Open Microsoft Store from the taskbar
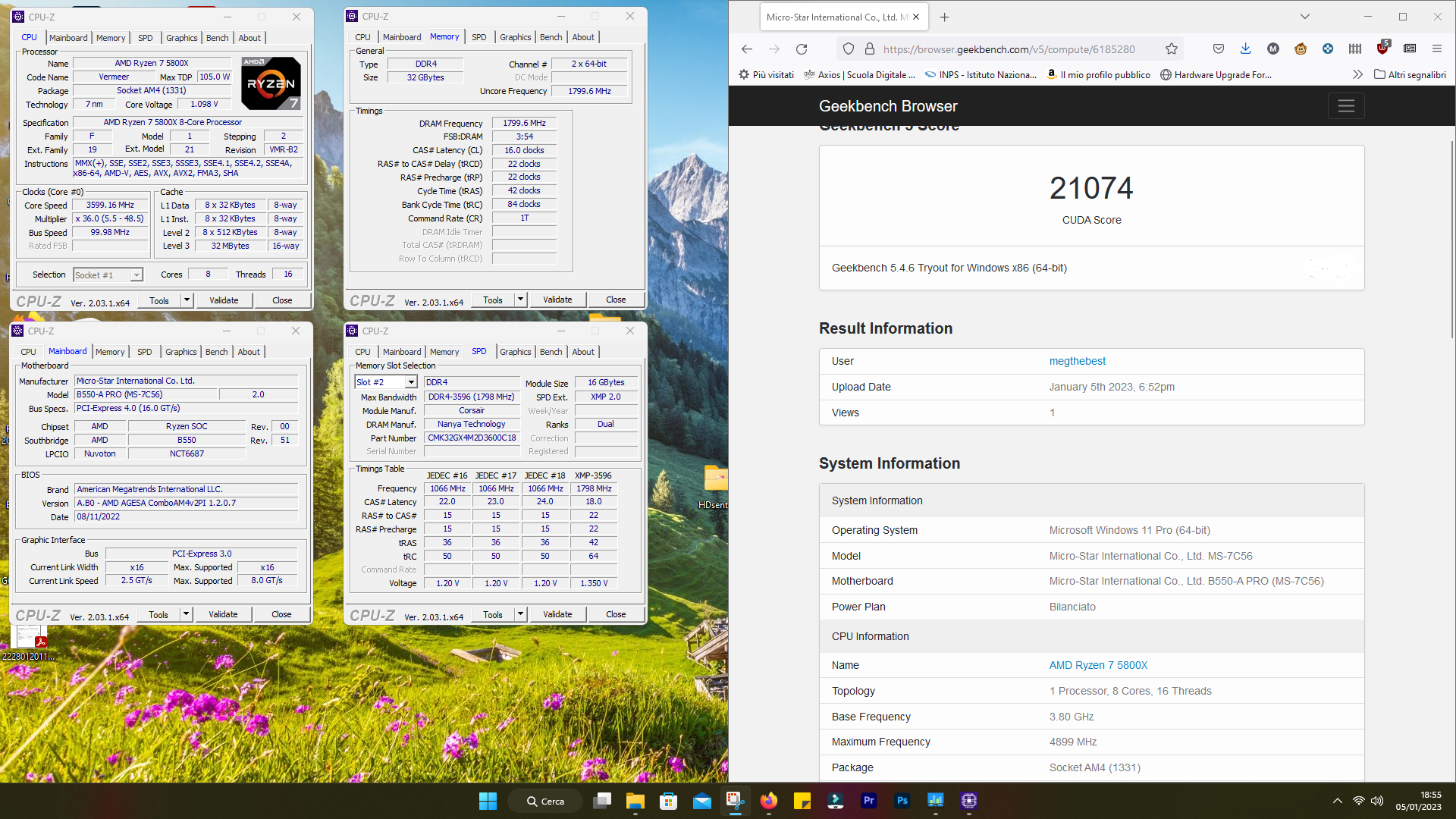Image resolution: width=1456 pixels, height=819 pixels. [669, 801]
